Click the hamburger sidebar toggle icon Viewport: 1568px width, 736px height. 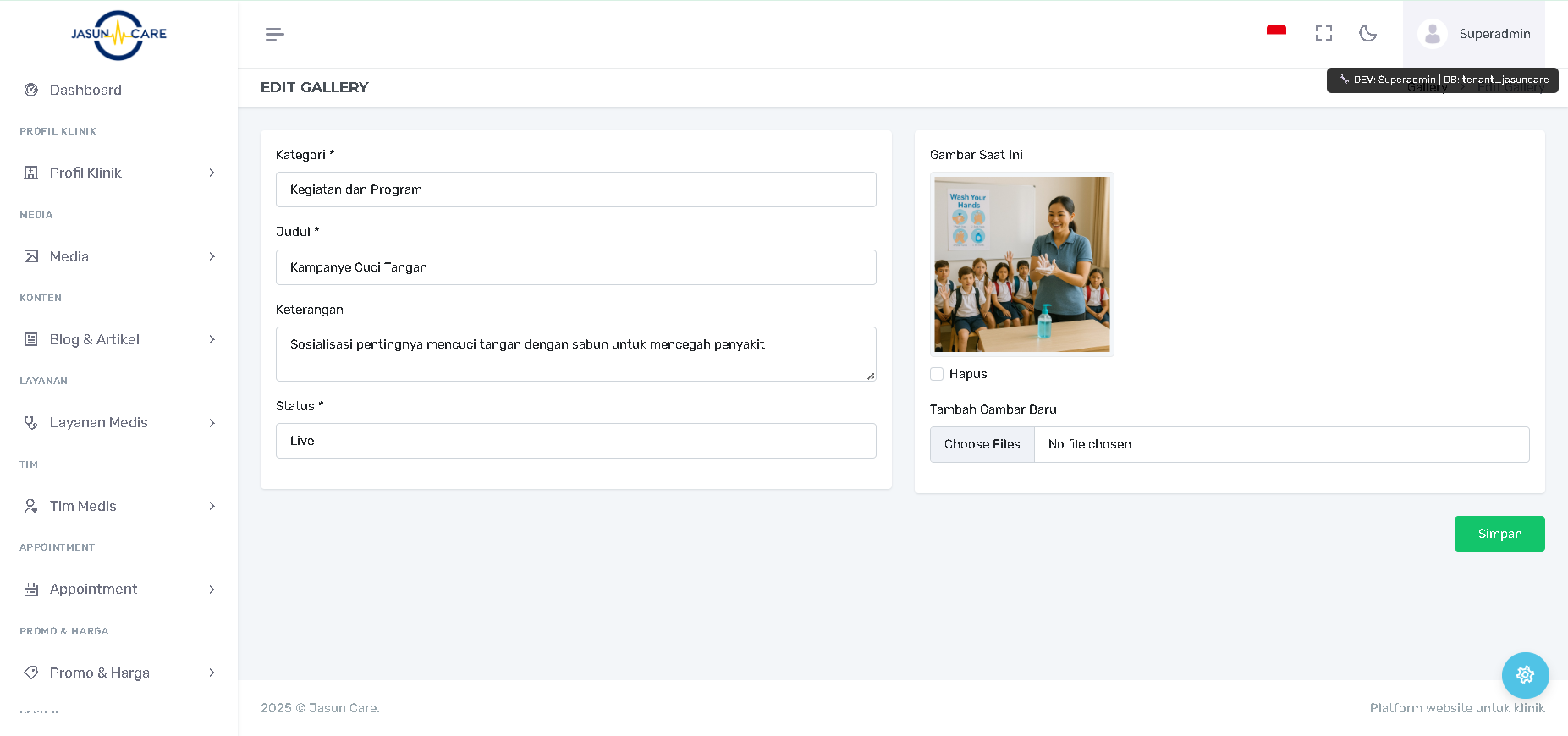(x=274, y=34)
